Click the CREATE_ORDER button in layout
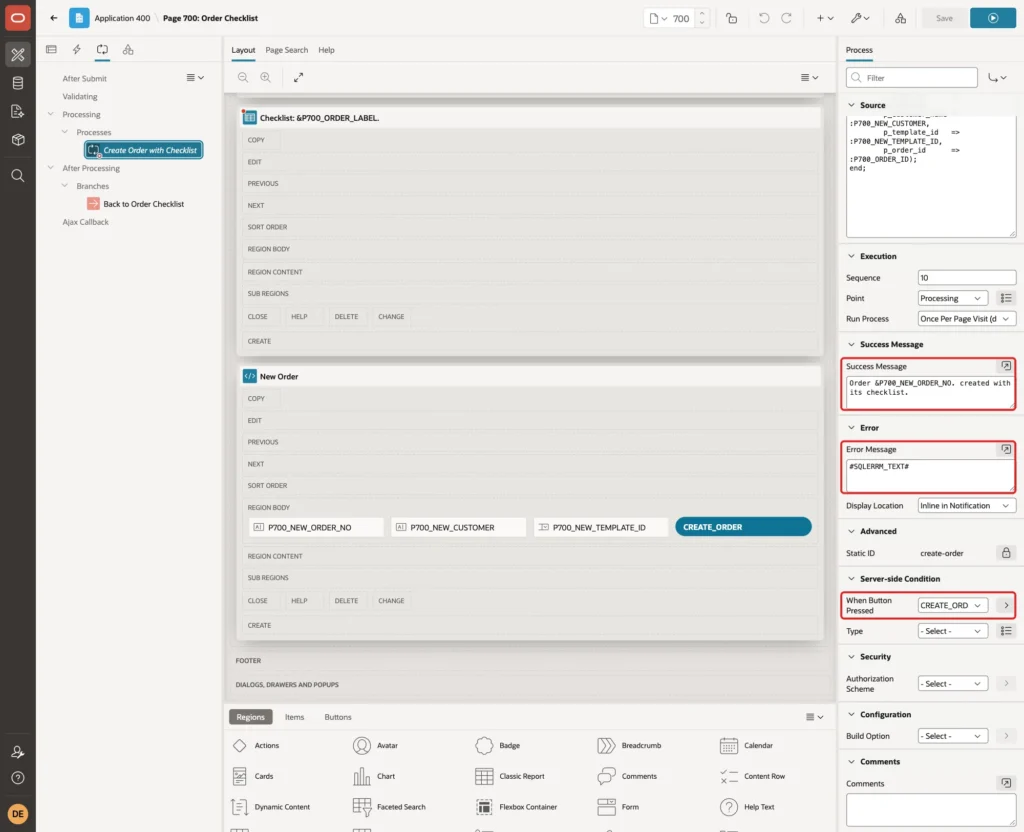 click(x=743, y=526)
